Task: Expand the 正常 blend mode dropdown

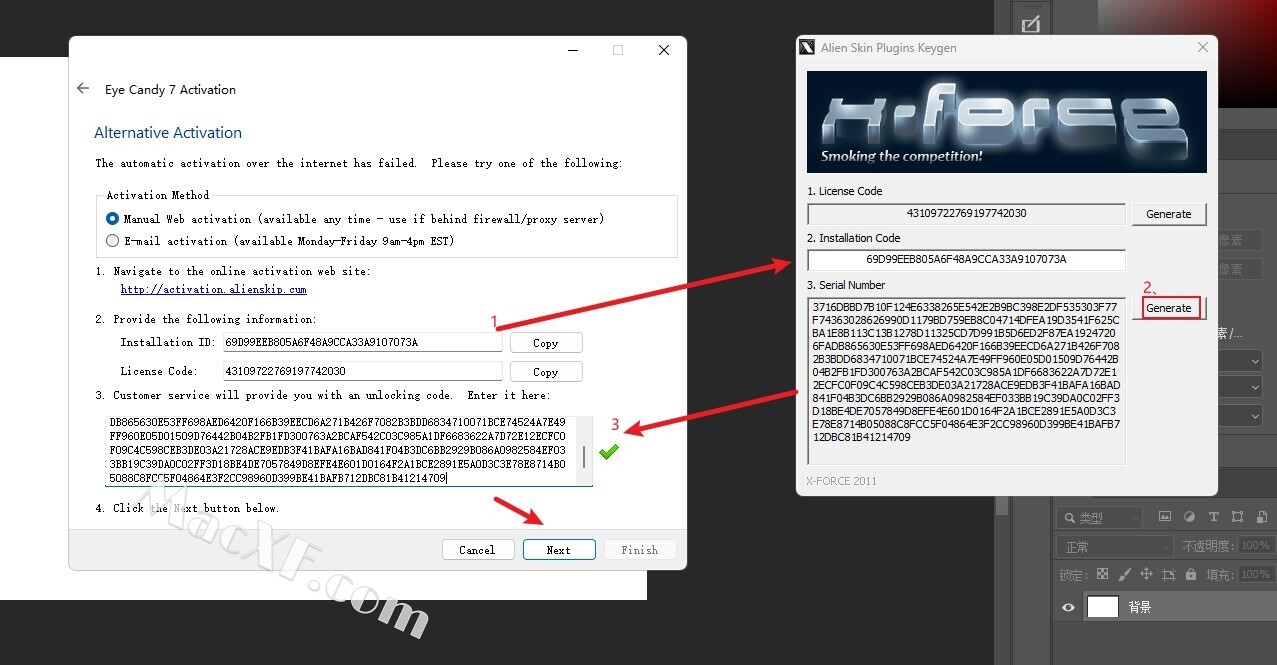Action: point(1114,547)
